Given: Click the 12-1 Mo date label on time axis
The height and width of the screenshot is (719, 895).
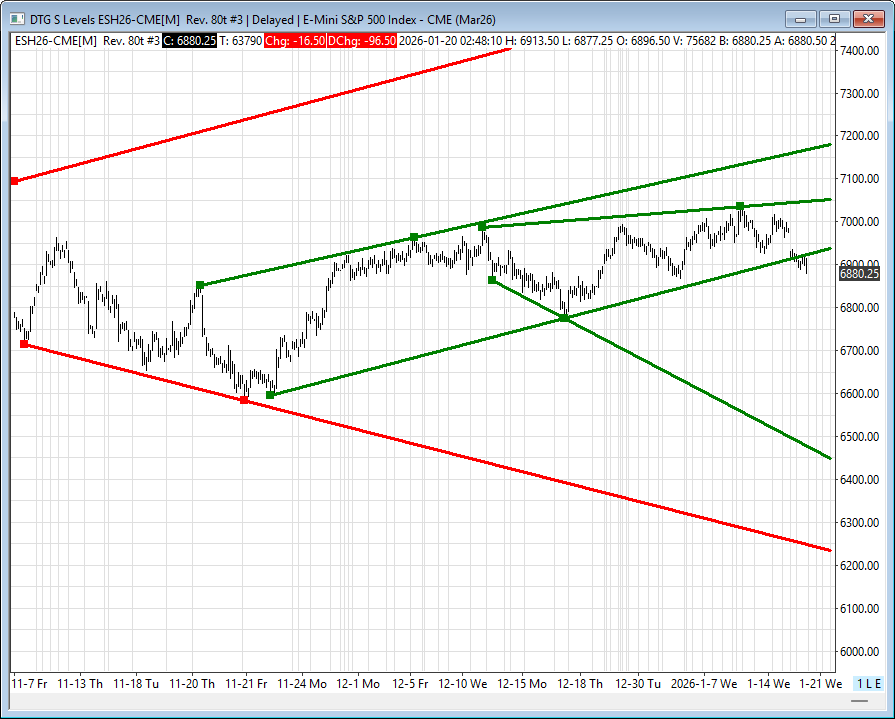Looking at the screenshot, I should coord(357,684).
